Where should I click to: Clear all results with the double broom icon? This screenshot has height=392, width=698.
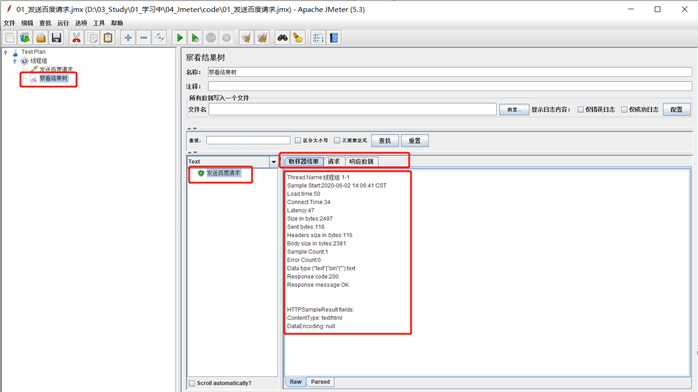click(x=262, y=38)
